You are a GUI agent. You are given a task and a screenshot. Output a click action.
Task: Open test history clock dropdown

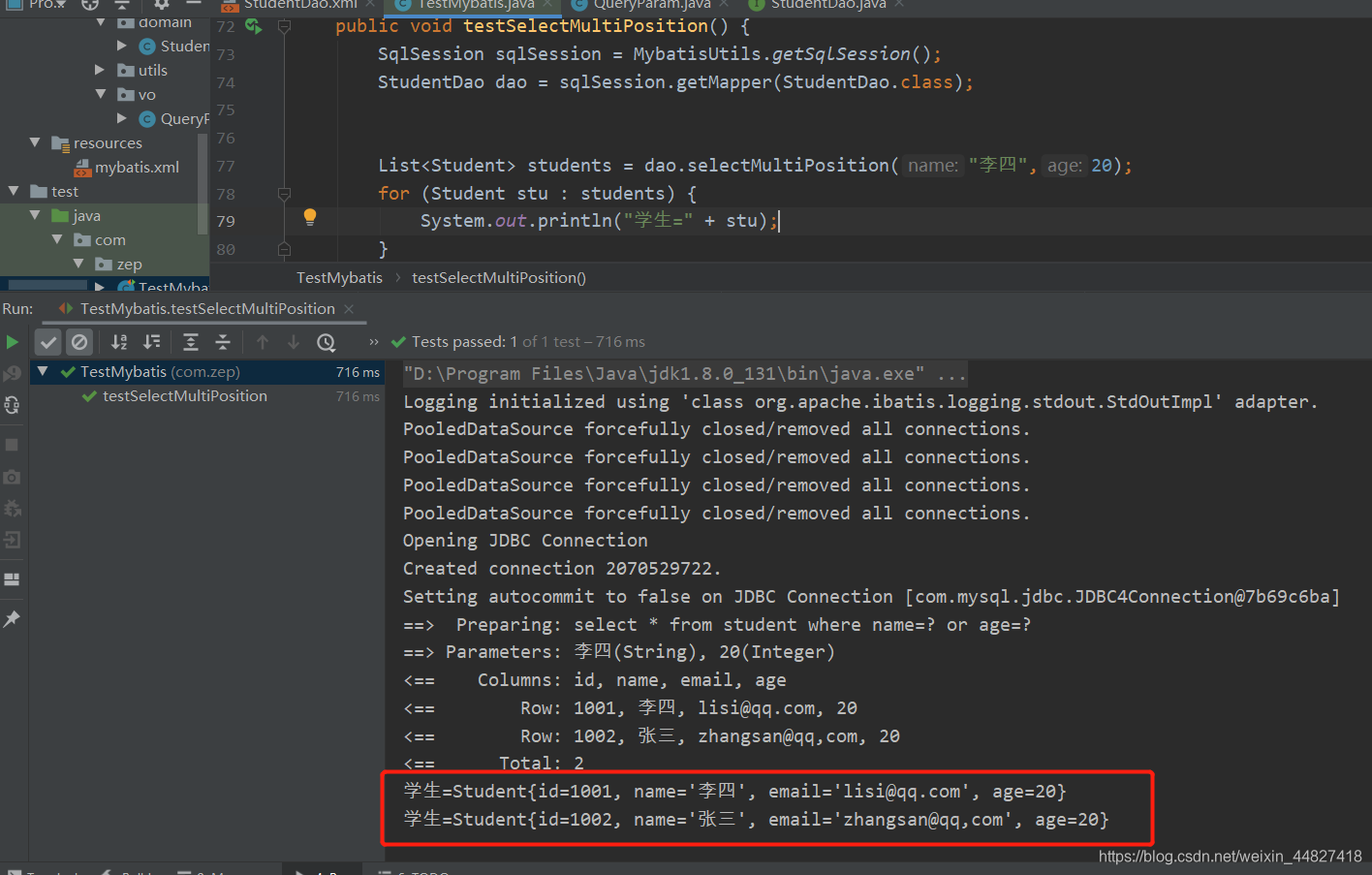point(327,342)
